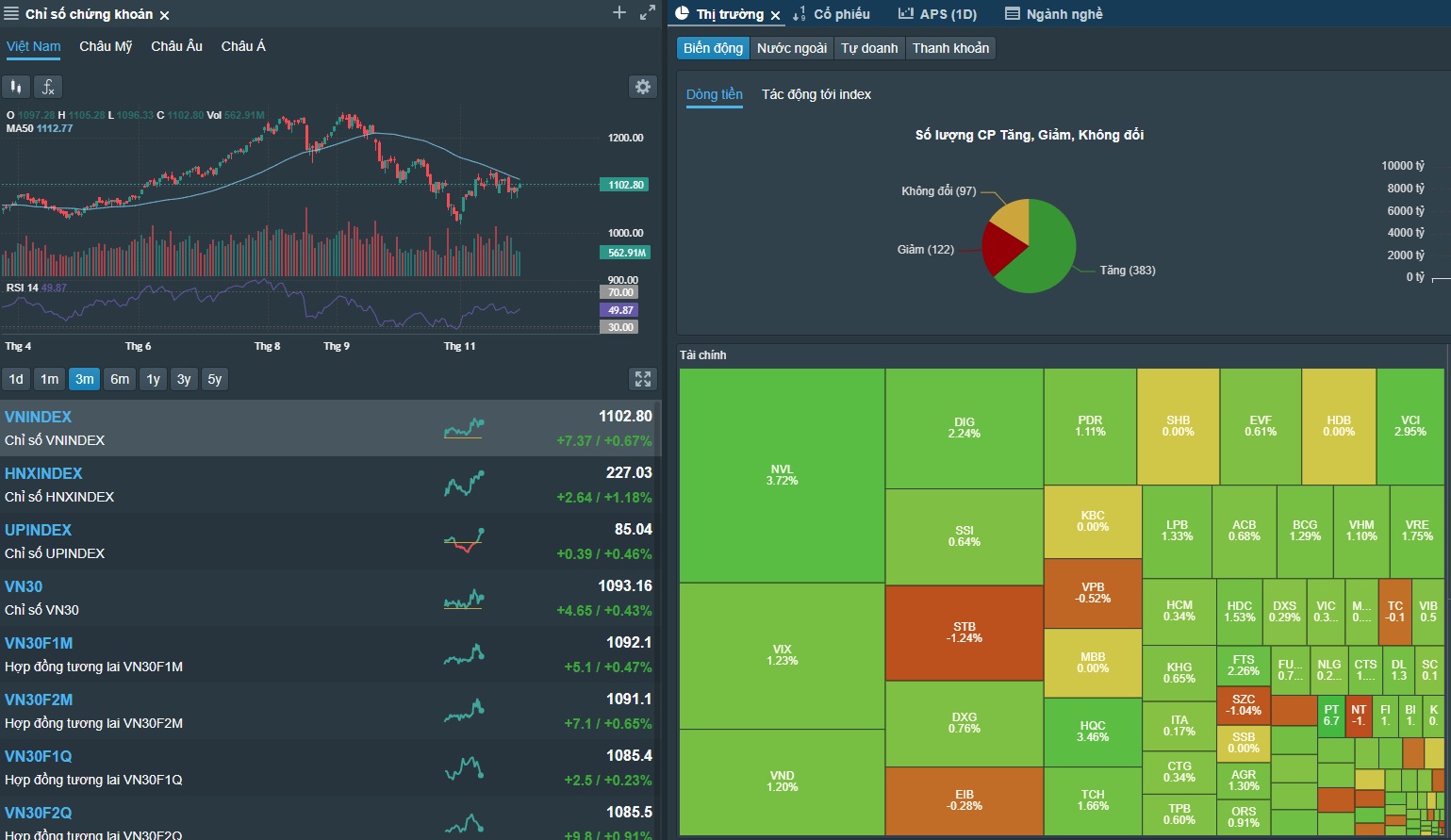Toggle the Nước ngoài view
1451x840 pixels.
[792, 48]
